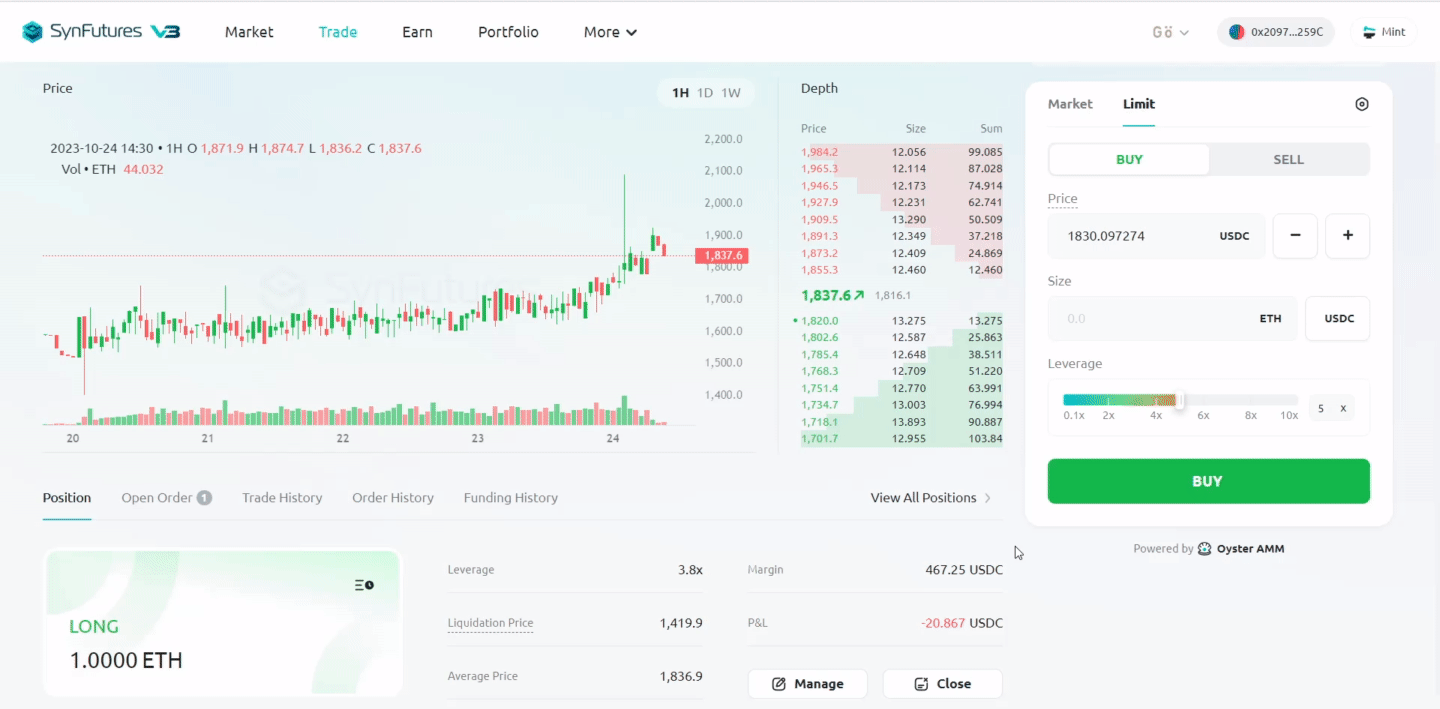Select the SELL side toggle
Image resolution: width=1440 pixels, height=709 pixels.
click(x=1289, y=159)
